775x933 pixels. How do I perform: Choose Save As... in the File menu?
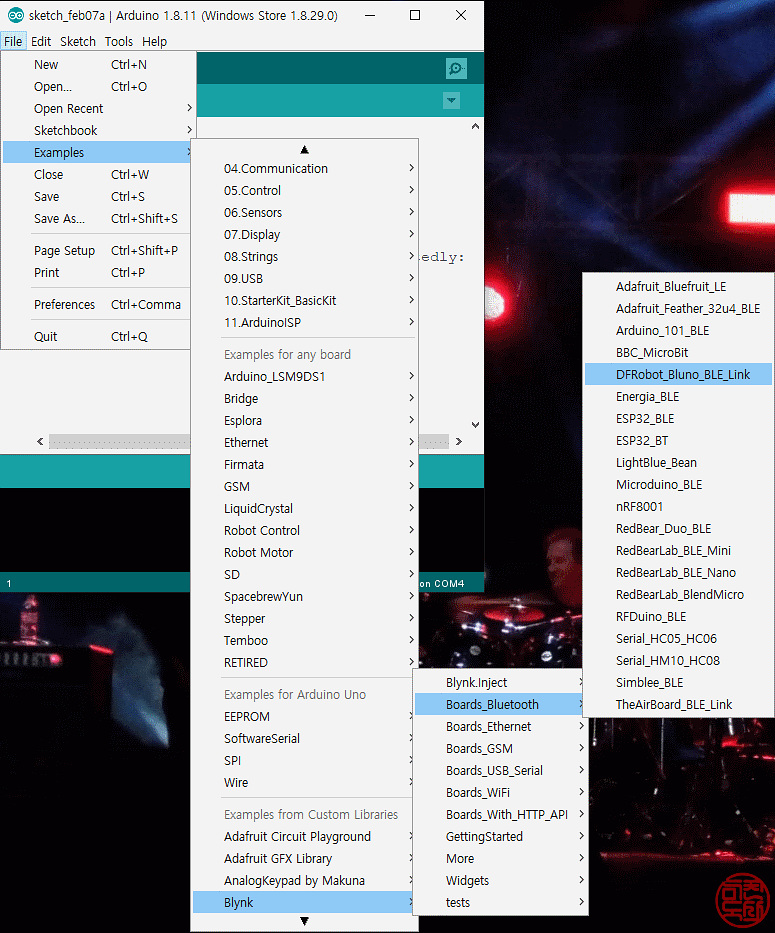coord(97,219)
